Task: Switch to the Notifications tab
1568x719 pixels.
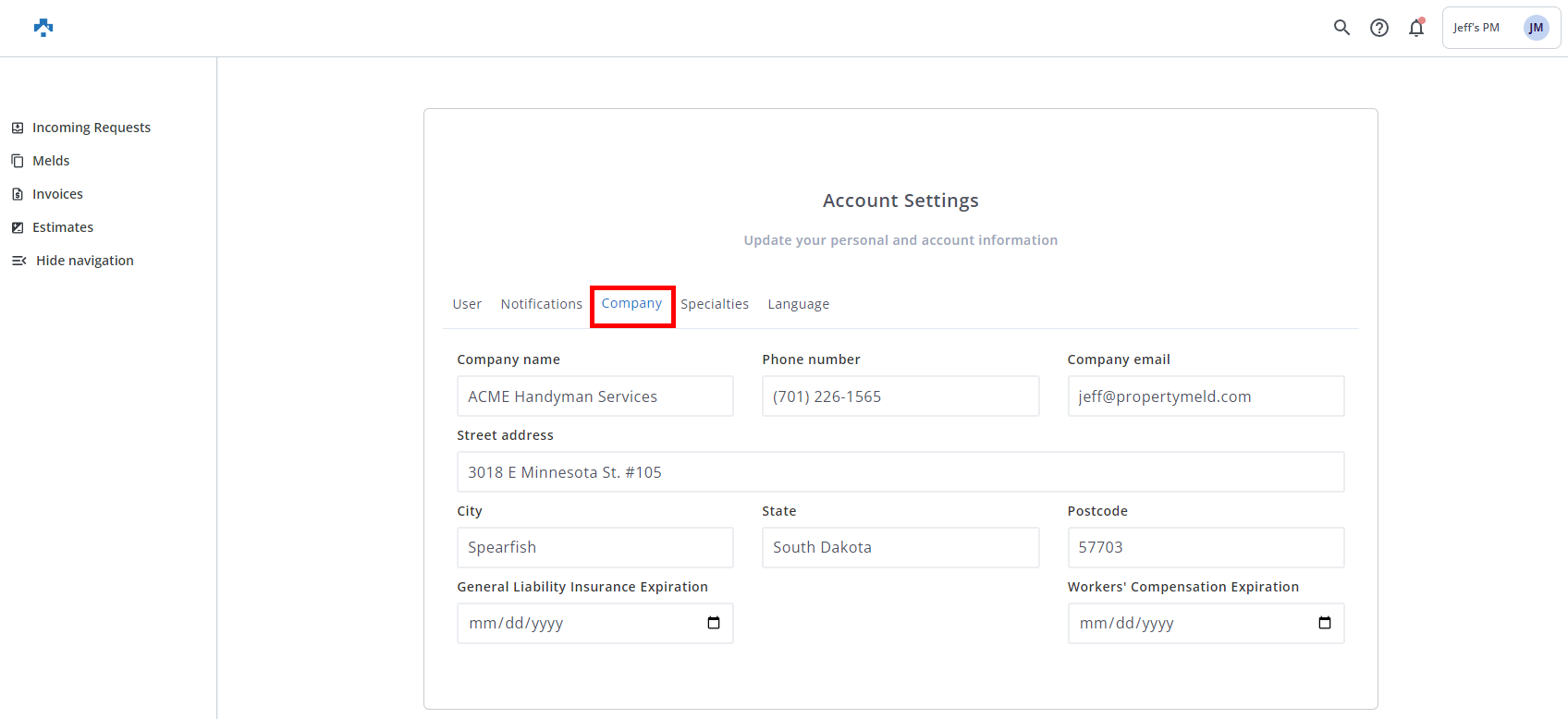Action: click(x=541, y=304)
